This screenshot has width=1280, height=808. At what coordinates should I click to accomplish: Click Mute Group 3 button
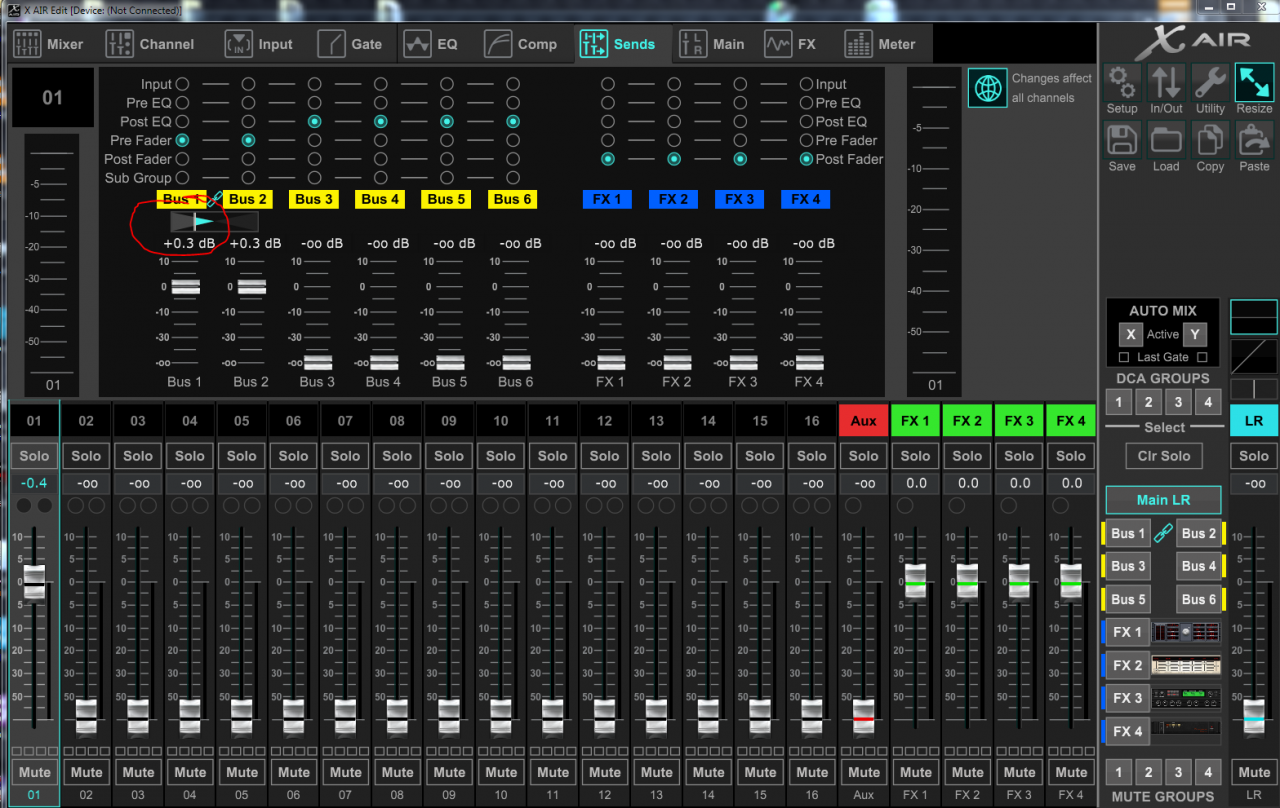(1178, 772)
